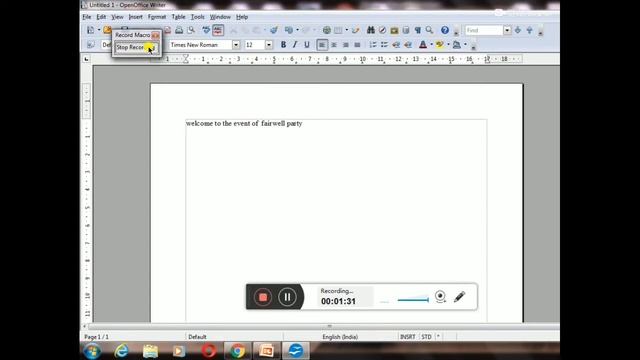Run the Spelling and Grammar check
Image resolution: width=640 pixels, height=360 pixels.
[x=206, y=30]
